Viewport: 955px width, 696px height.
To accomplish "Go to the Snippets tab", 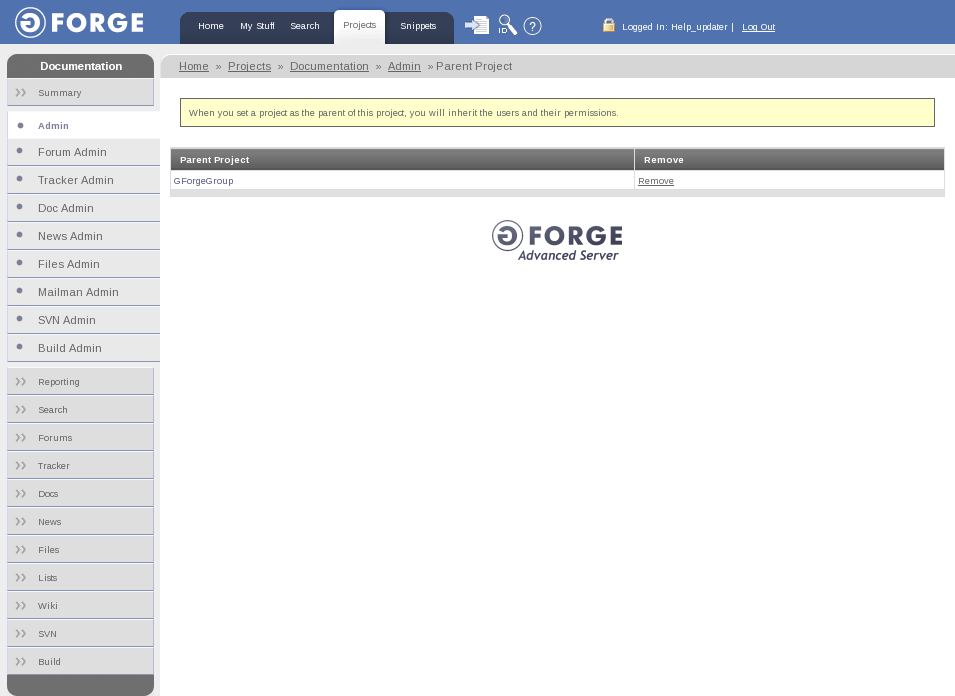I will tap(418, 26).
